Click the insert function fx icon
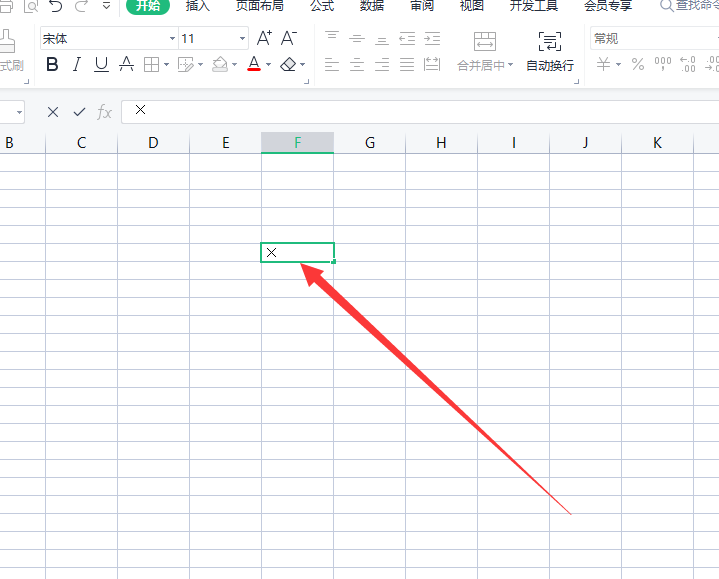 104,112
